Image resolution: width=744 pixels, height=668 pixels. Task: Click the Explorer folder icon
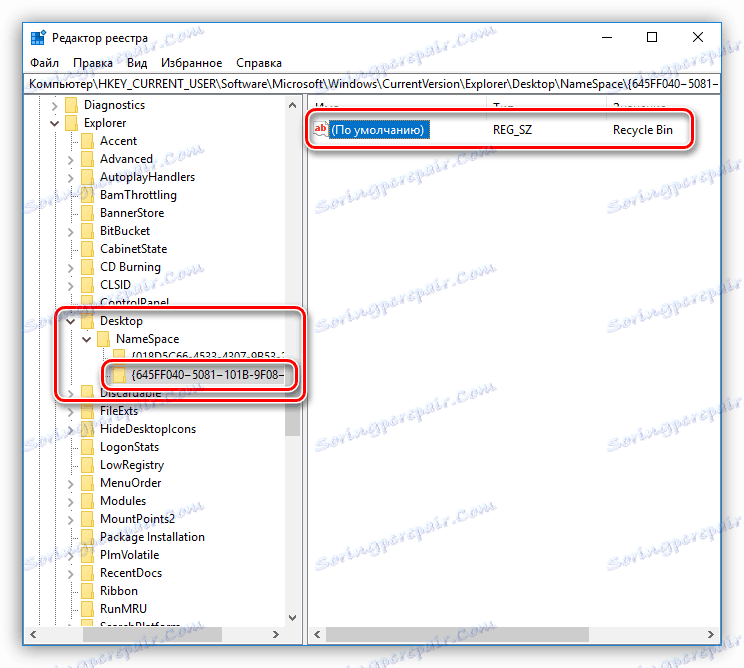click(71, 123)
